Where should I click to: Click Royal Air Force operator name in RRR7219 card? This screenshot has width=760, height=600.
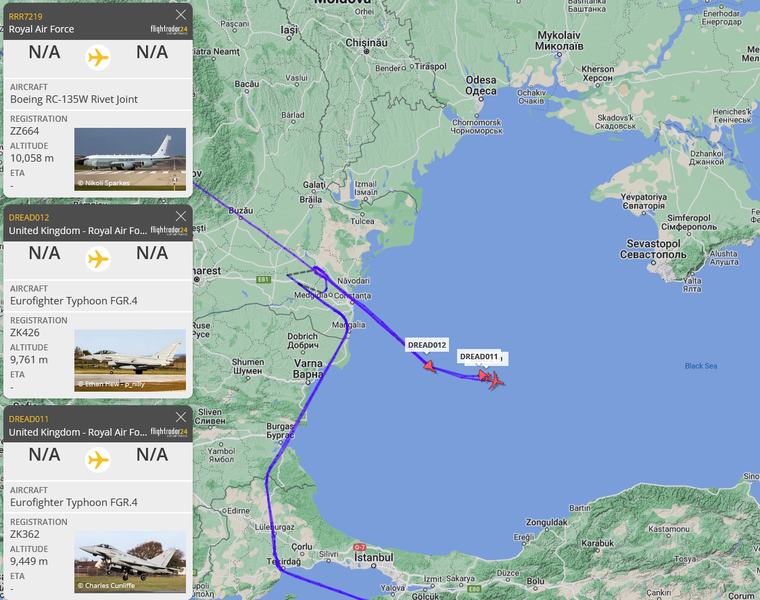tap(41, 29)
